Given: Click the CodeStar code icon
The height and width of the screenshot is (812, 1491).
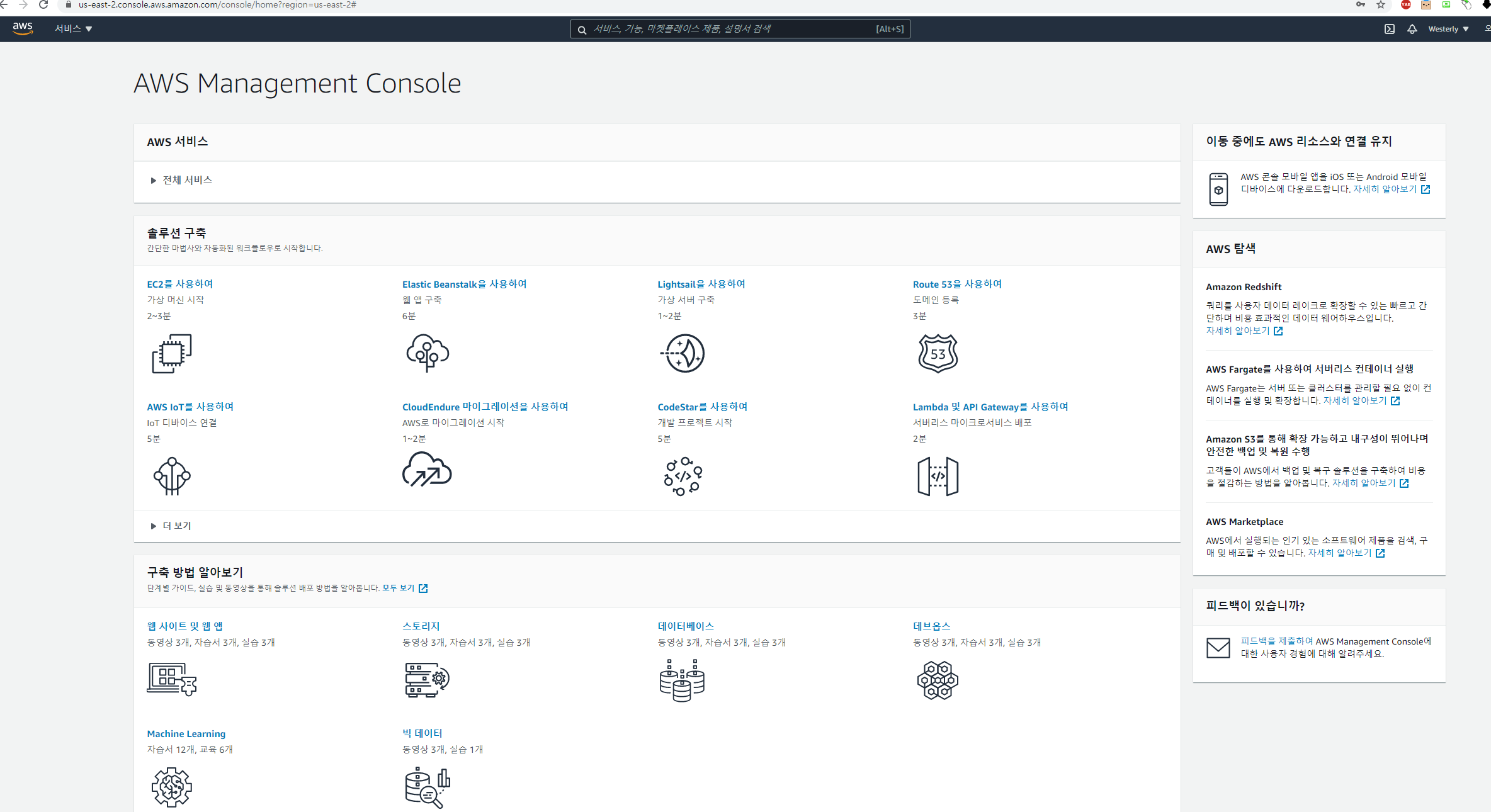Looking at the screenshot, I should [683, 476].
